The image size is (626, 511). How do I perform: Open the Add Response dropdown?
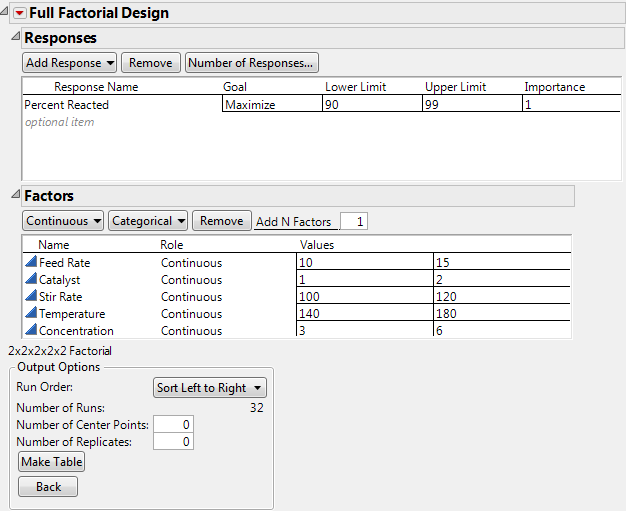[x=70, y=63]
